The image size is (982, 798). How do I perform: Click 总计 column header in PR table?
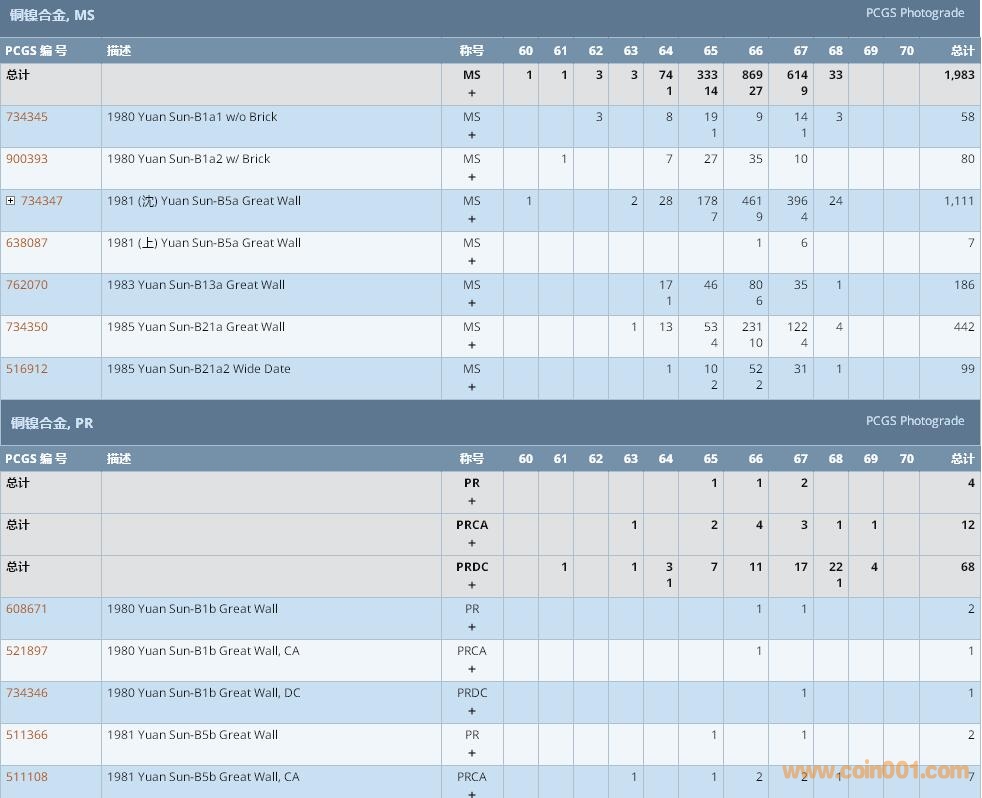click(x=962, y=458)
